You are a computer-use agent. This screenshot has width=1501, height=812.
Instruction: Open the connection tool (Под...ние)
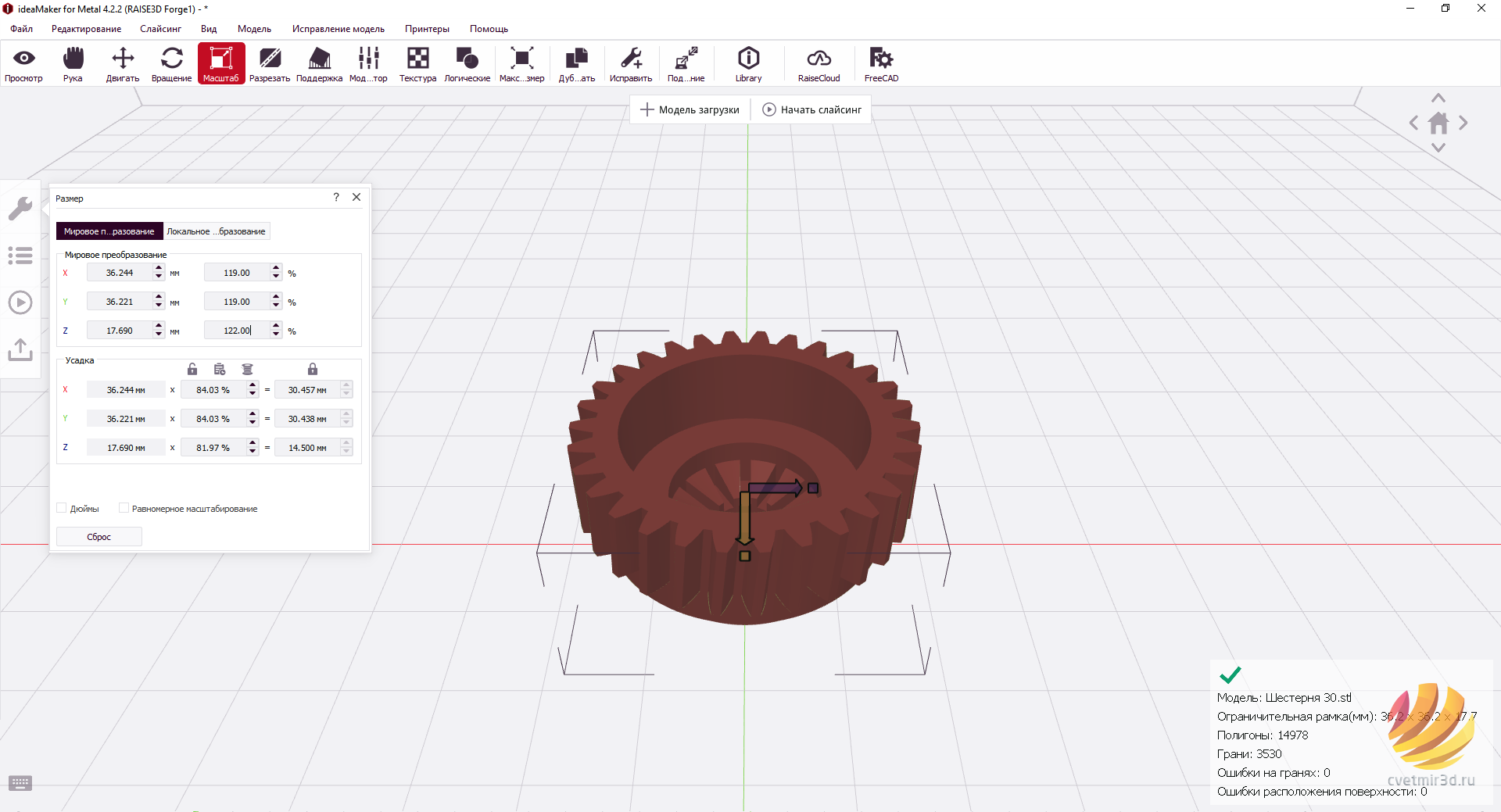[686, 63]
